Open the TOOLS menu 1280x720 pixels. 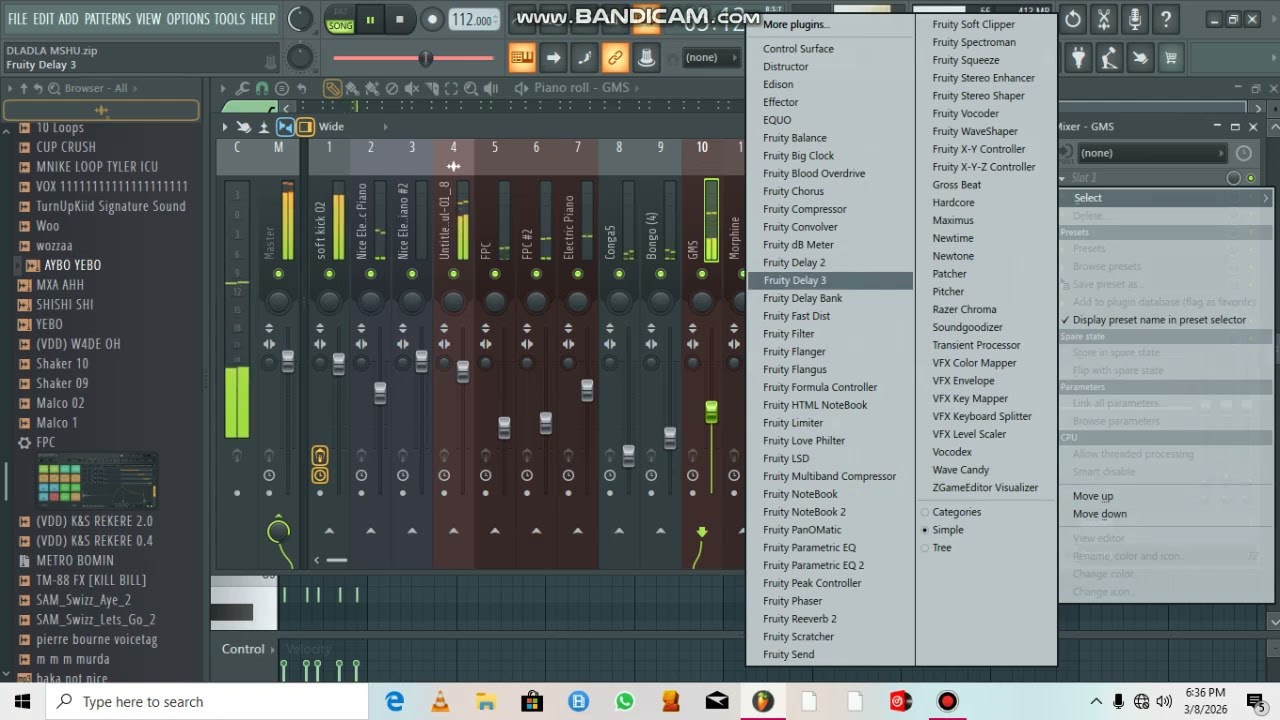pyautogui.click(x=230, y=19)
